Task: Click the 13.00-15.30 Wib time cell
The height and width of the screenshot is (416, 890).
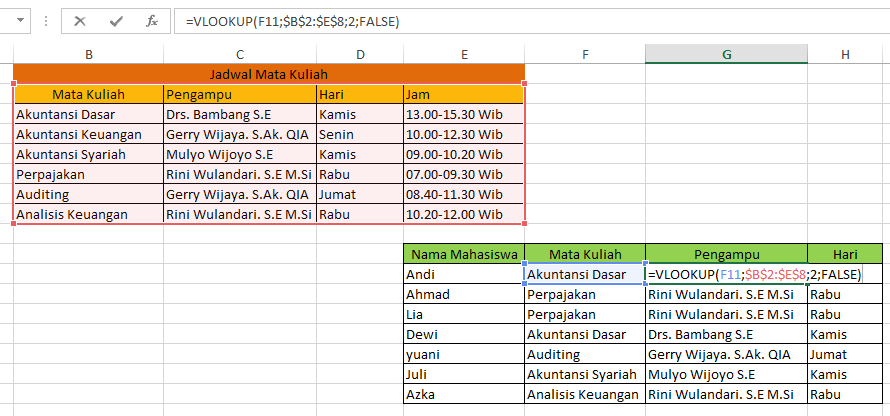Action: pyautogui.click(x=464, y=114)
